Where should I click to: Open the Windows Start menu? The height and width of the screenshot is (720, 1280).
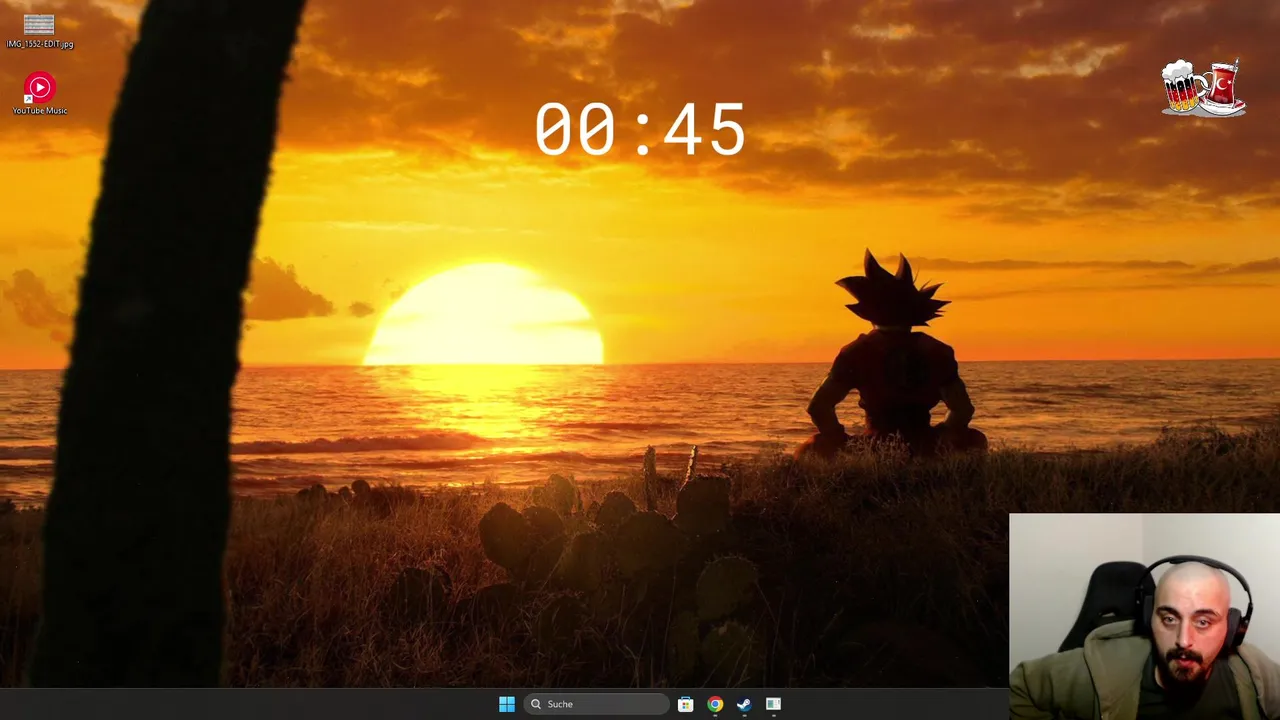point(507,704)
